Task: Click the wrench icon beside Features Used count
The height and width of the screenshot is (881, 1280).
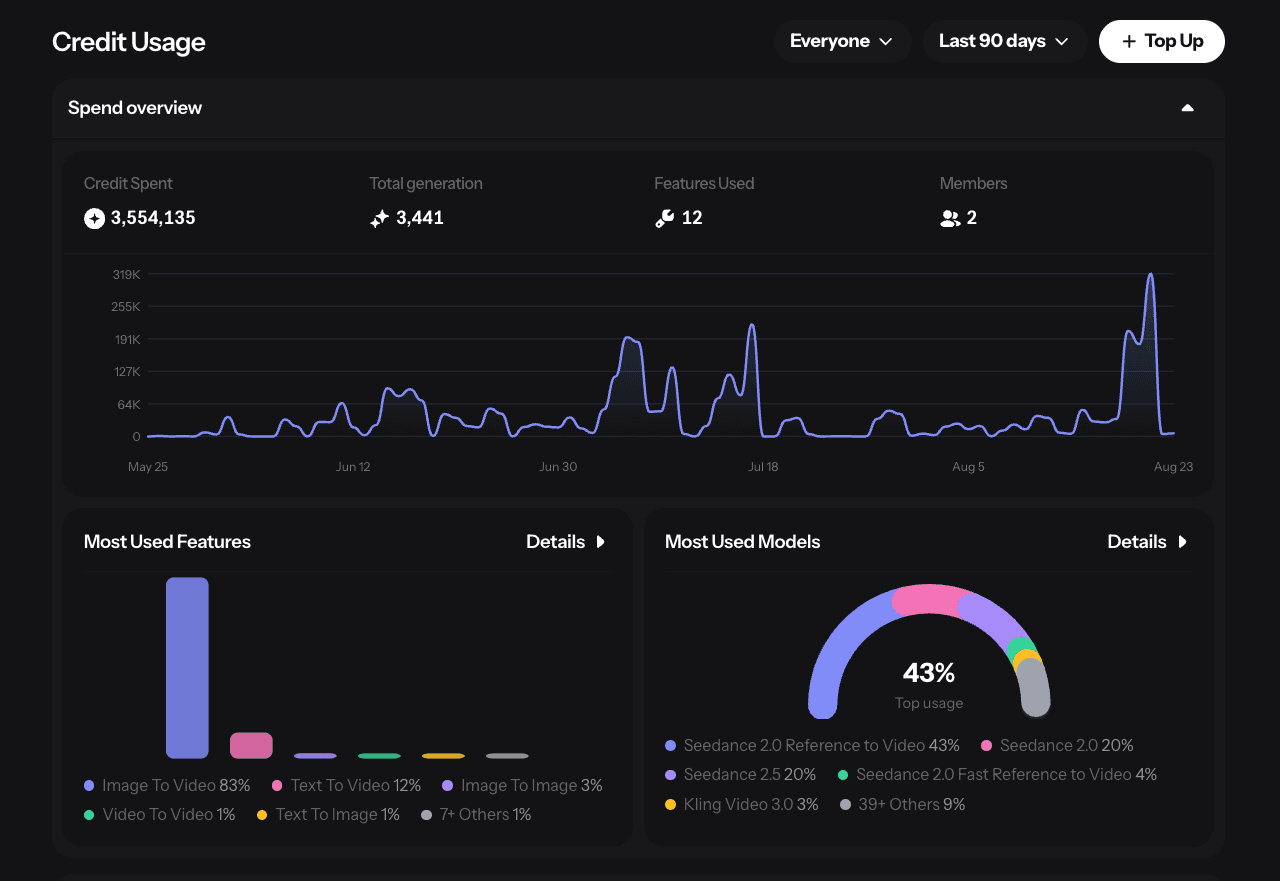Action: pos(664,218)
